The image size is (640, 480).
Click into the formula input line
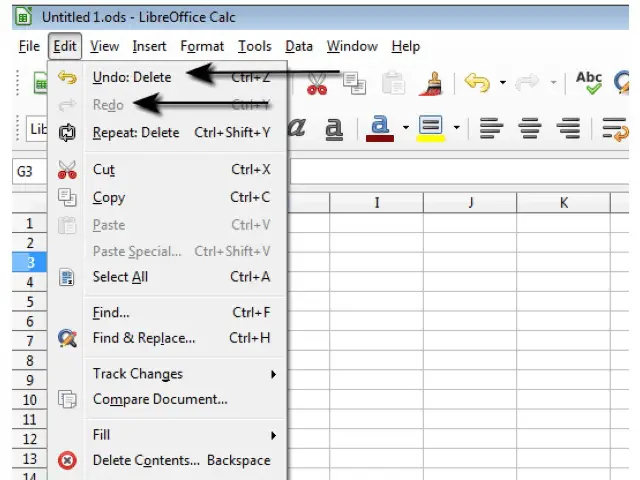tap(460, 171)
